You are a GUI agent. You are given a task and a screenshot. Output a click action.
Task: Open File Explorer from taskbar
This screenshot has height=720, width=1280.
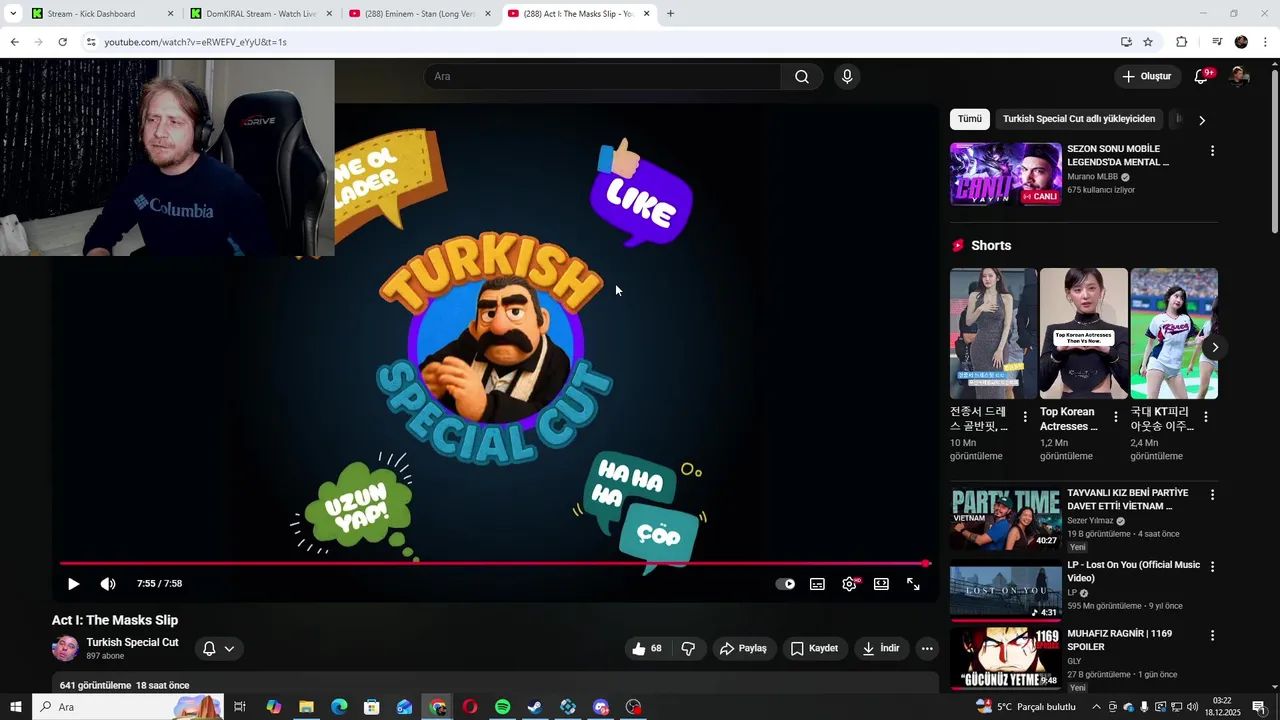(x=306, y=707)
